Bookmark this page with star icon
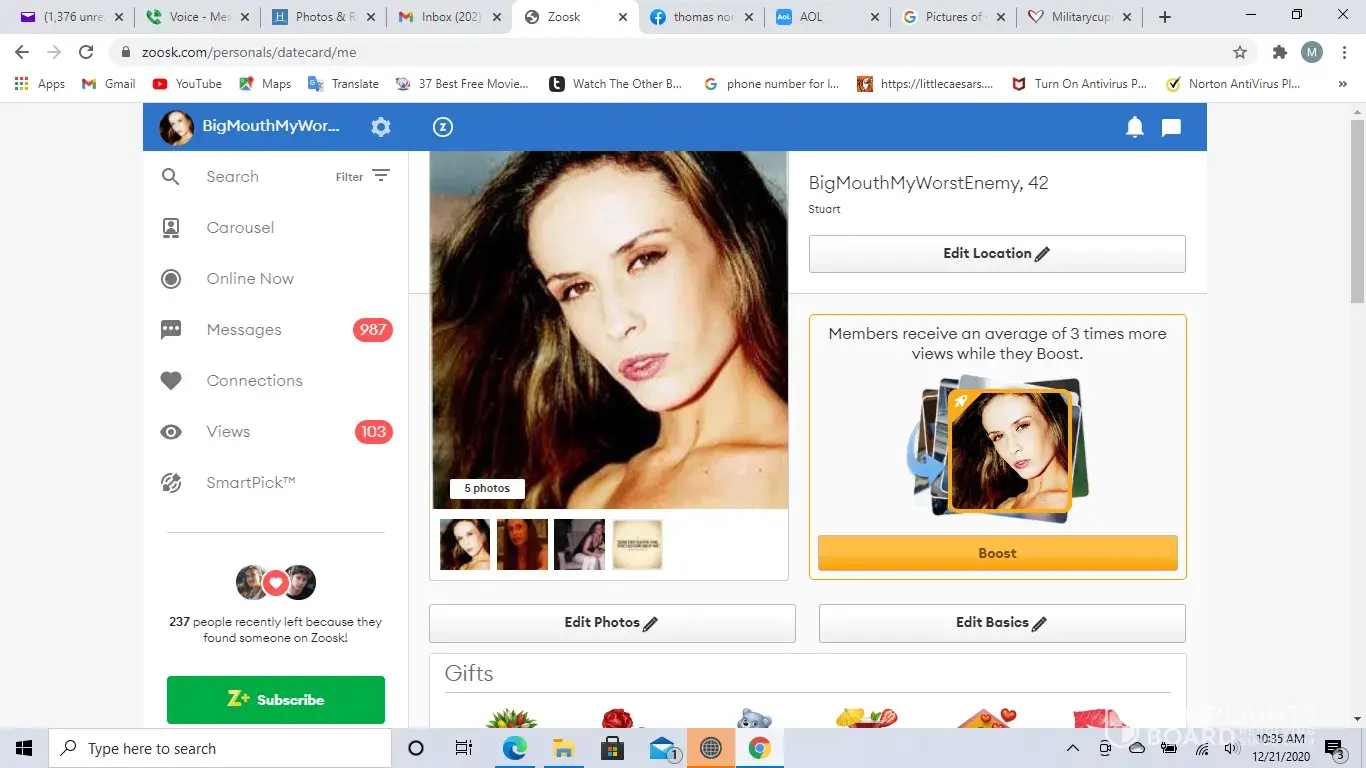This screenshot has width=1366, height=768. [x=1240, y=52]
